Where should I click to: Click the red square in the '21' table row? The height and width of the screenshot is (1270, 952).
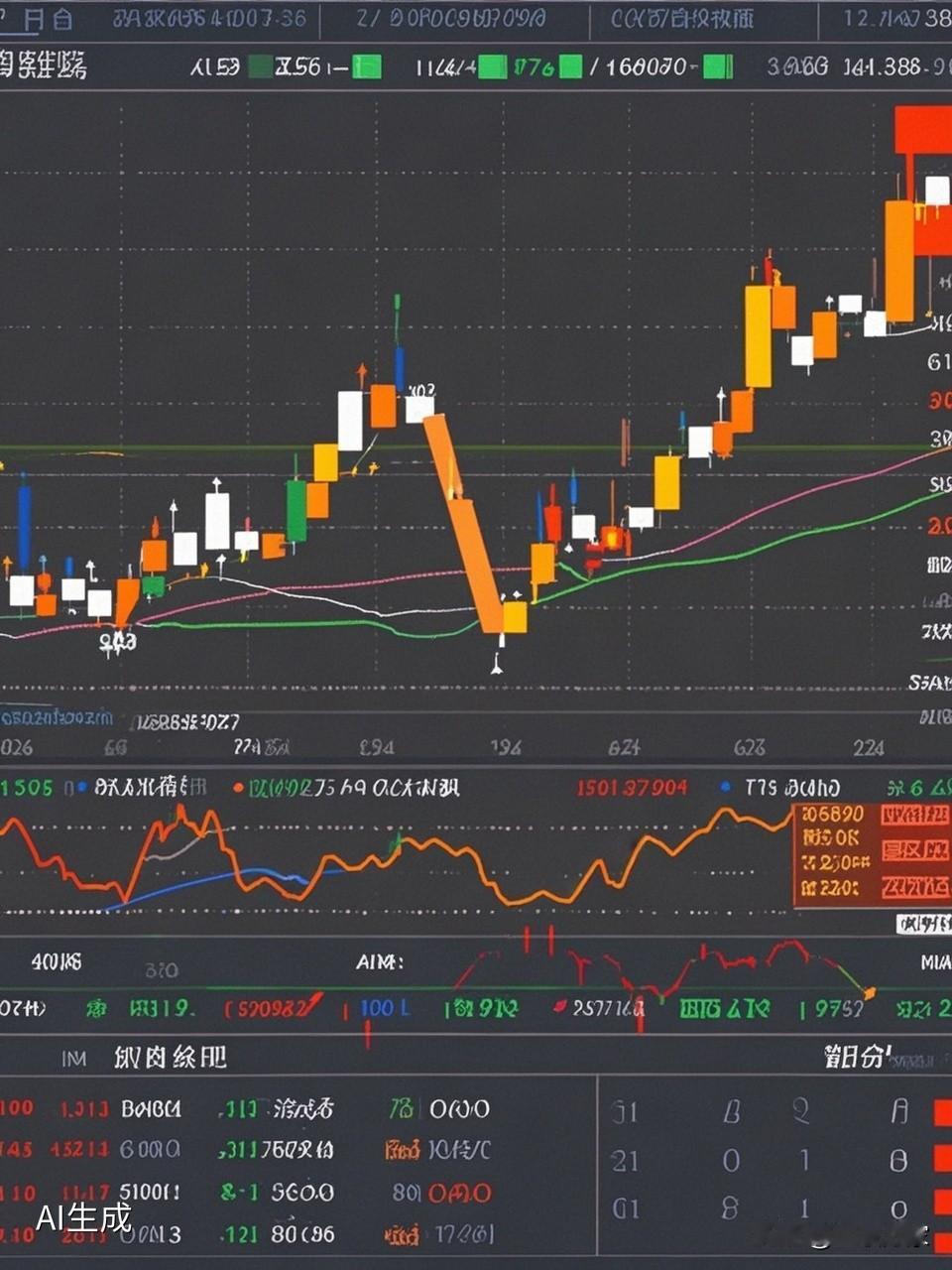pos(942,1159)
